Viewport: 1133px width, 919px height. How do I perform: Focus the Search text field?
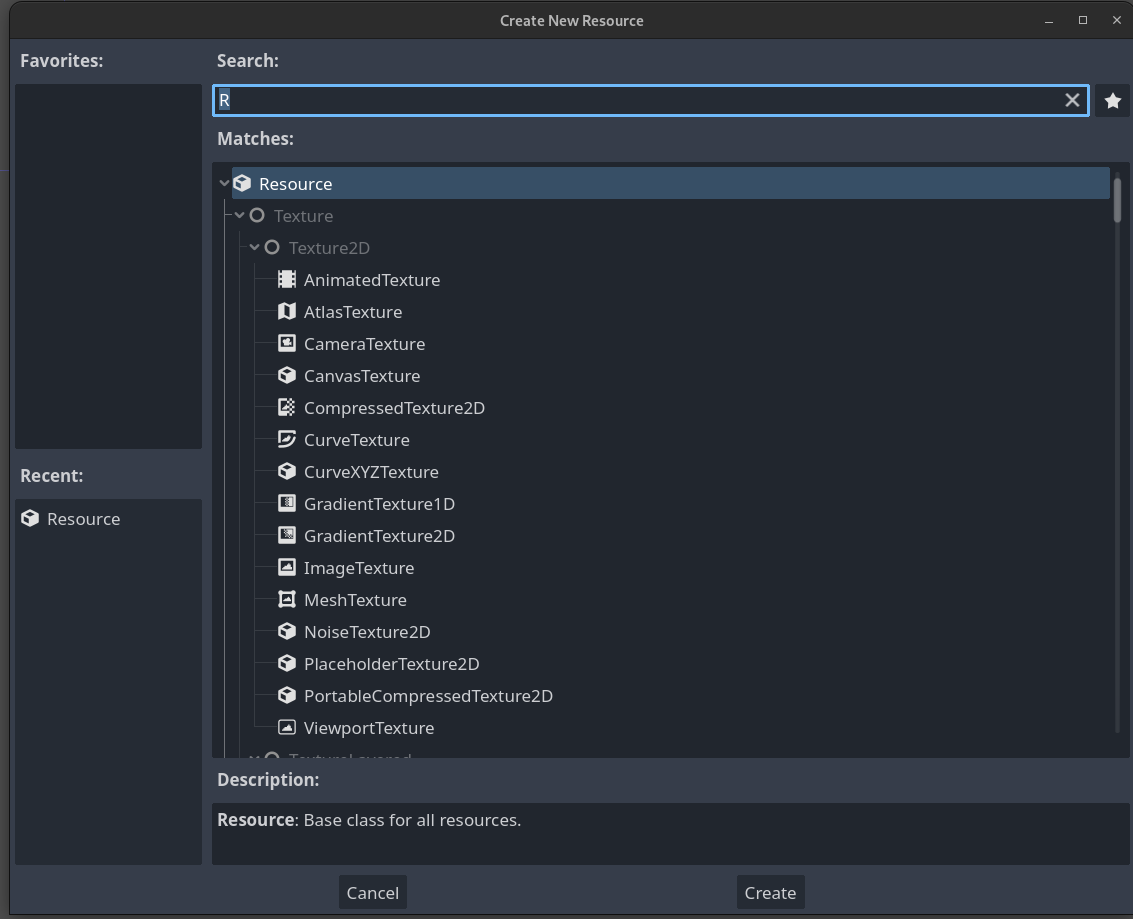[640, 100]
